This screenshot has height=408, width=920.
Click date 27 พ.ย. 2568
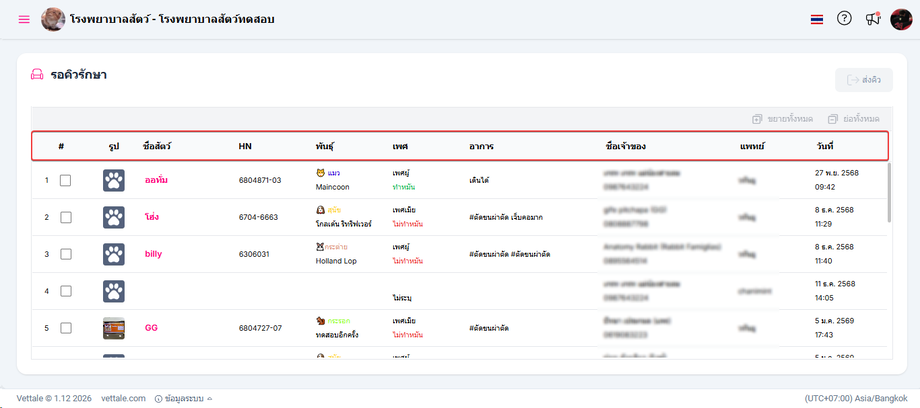tap(836, 173)
